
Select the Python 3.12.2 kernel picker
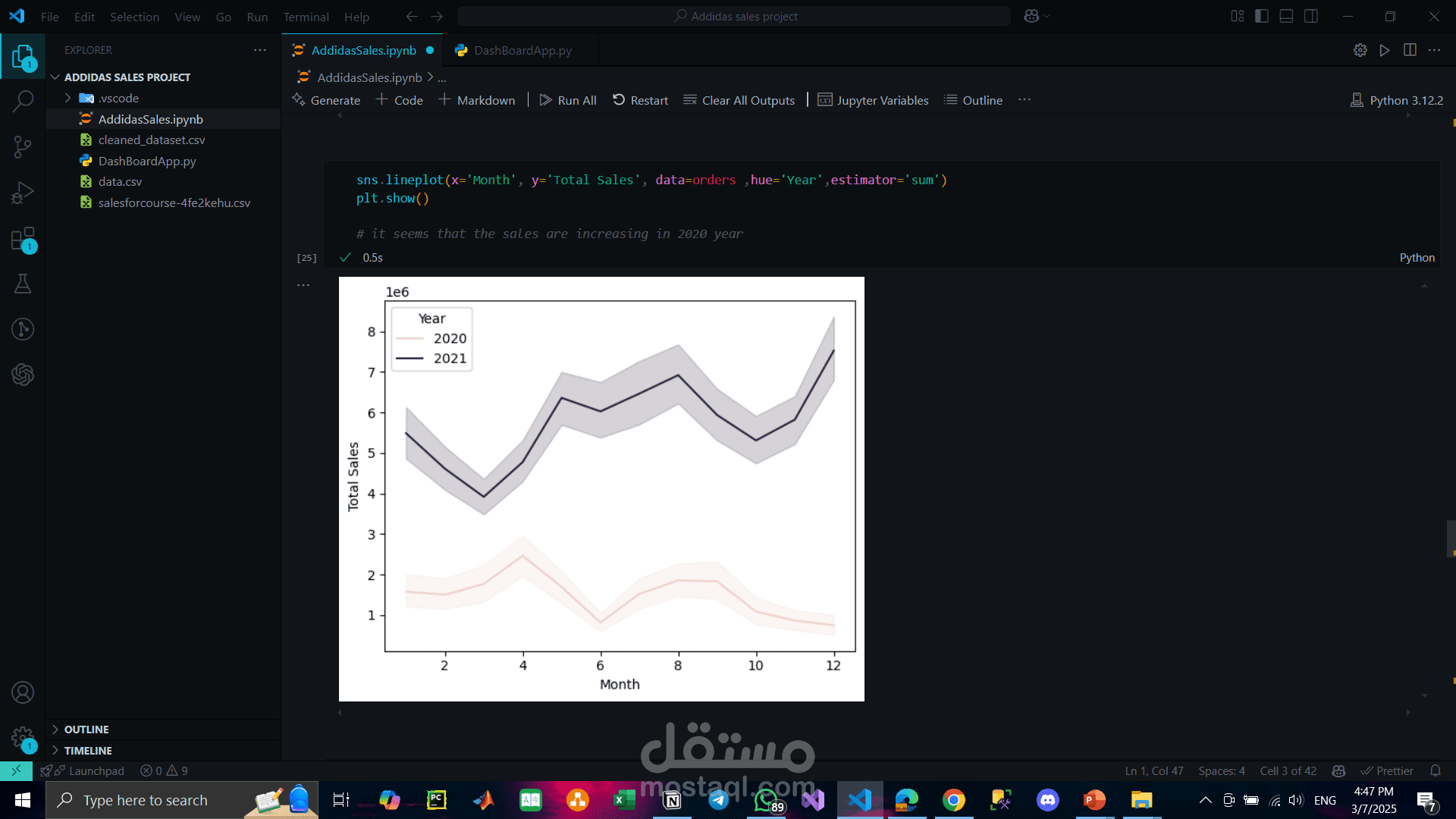click(x=1397, y=100)
